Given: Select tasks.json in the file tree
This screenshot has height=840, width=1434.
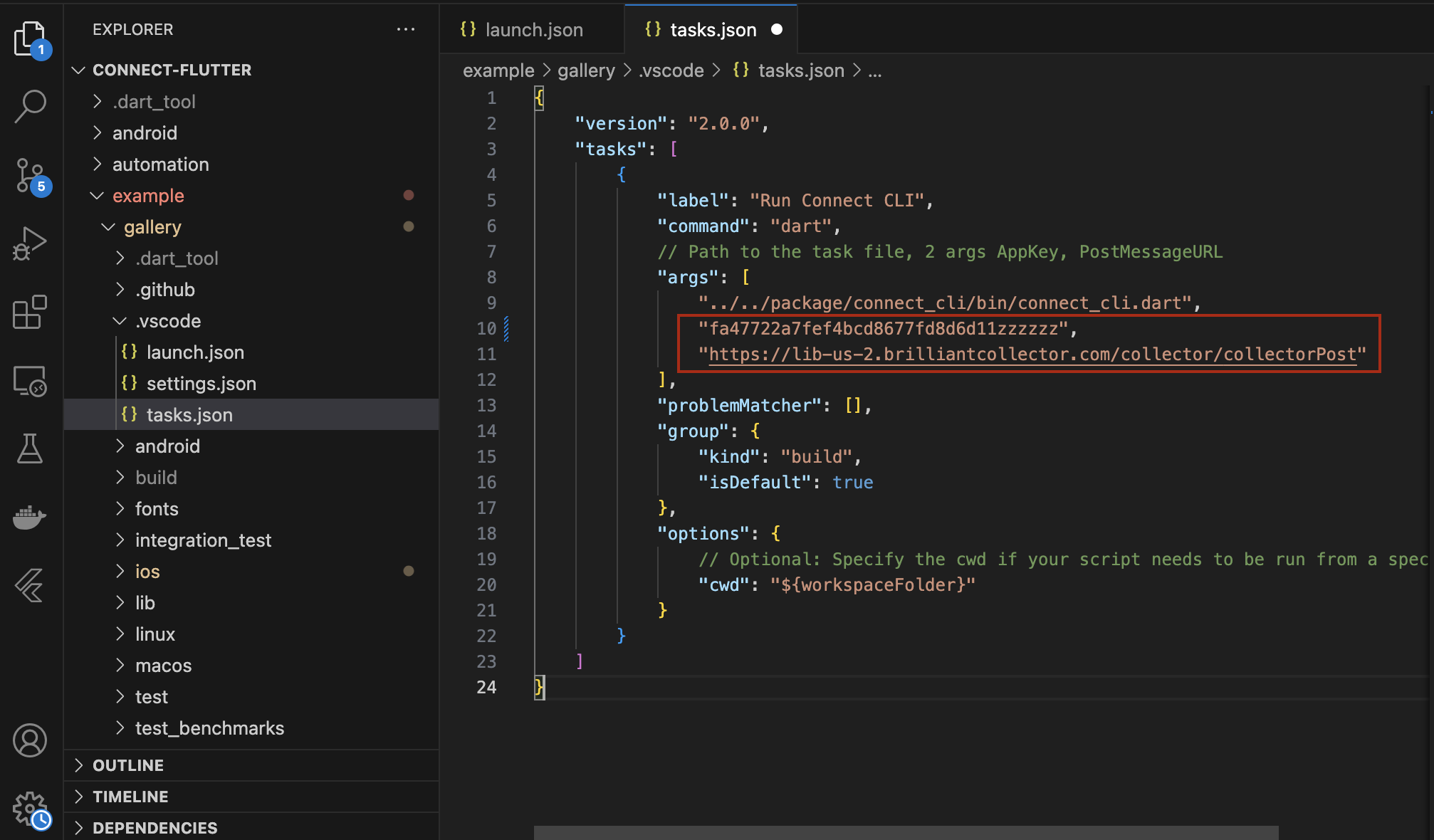Looking at the screenshot, I should click(x=251, y=414).
